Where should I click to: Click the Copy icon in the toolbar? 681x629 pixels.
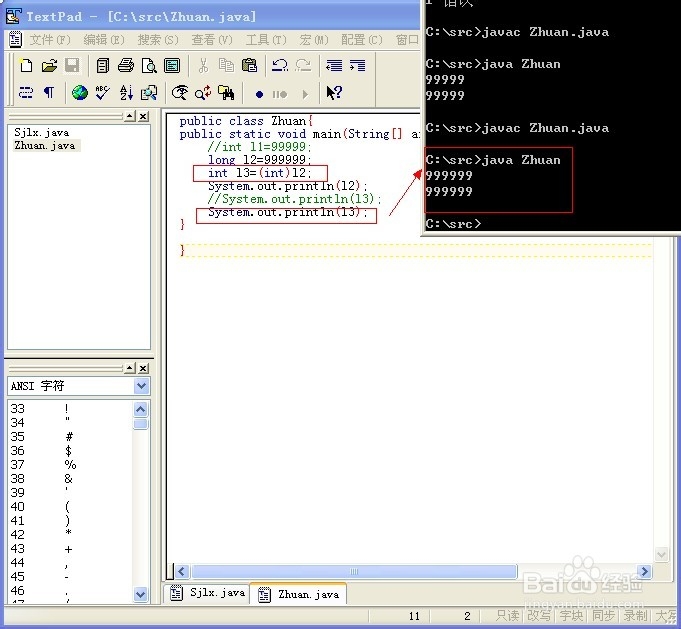[x=226, y=66]
